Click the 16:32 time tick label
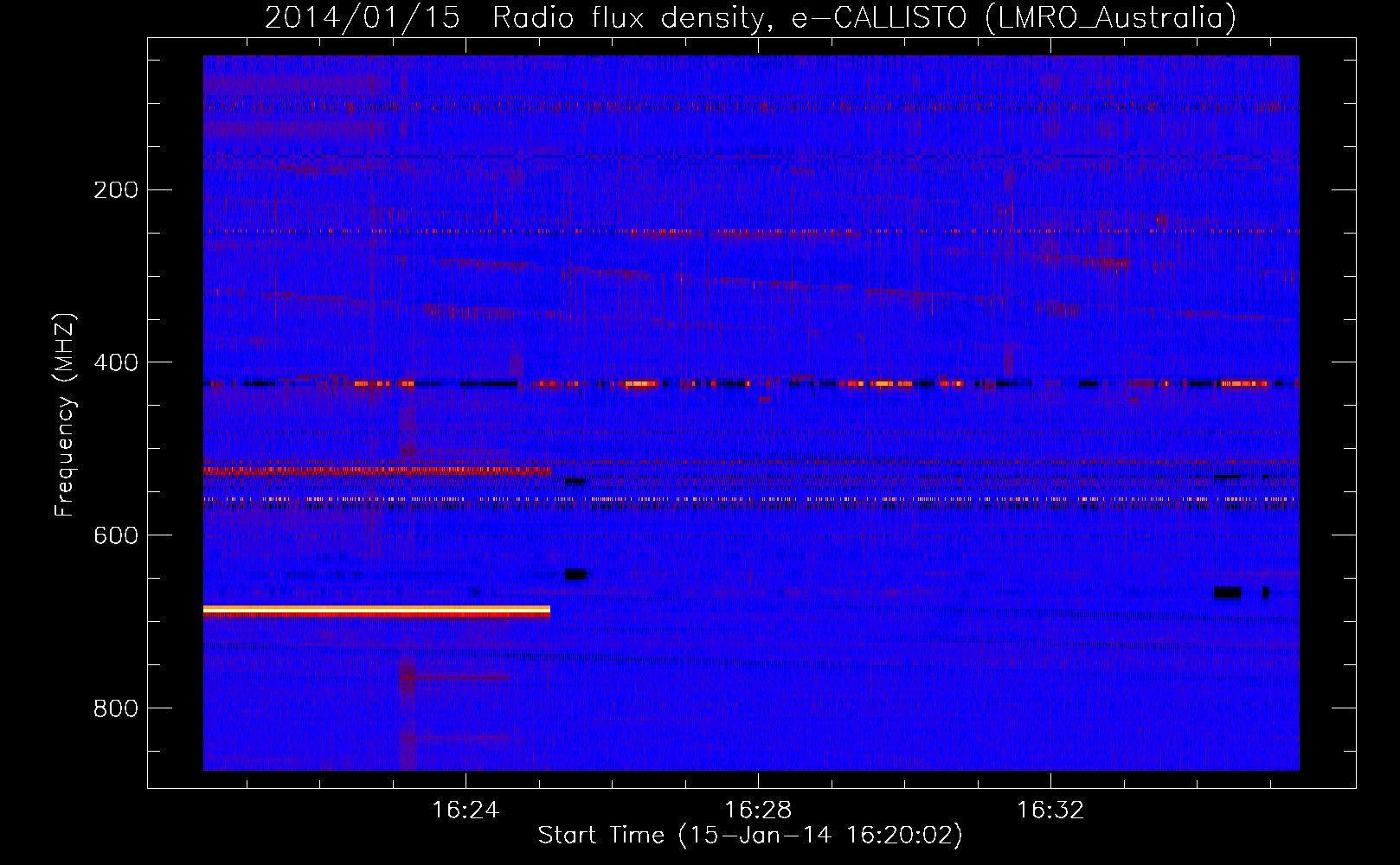Image resolution: width=1400 pixels, height=865 pixels. [x=1050, y=811]
